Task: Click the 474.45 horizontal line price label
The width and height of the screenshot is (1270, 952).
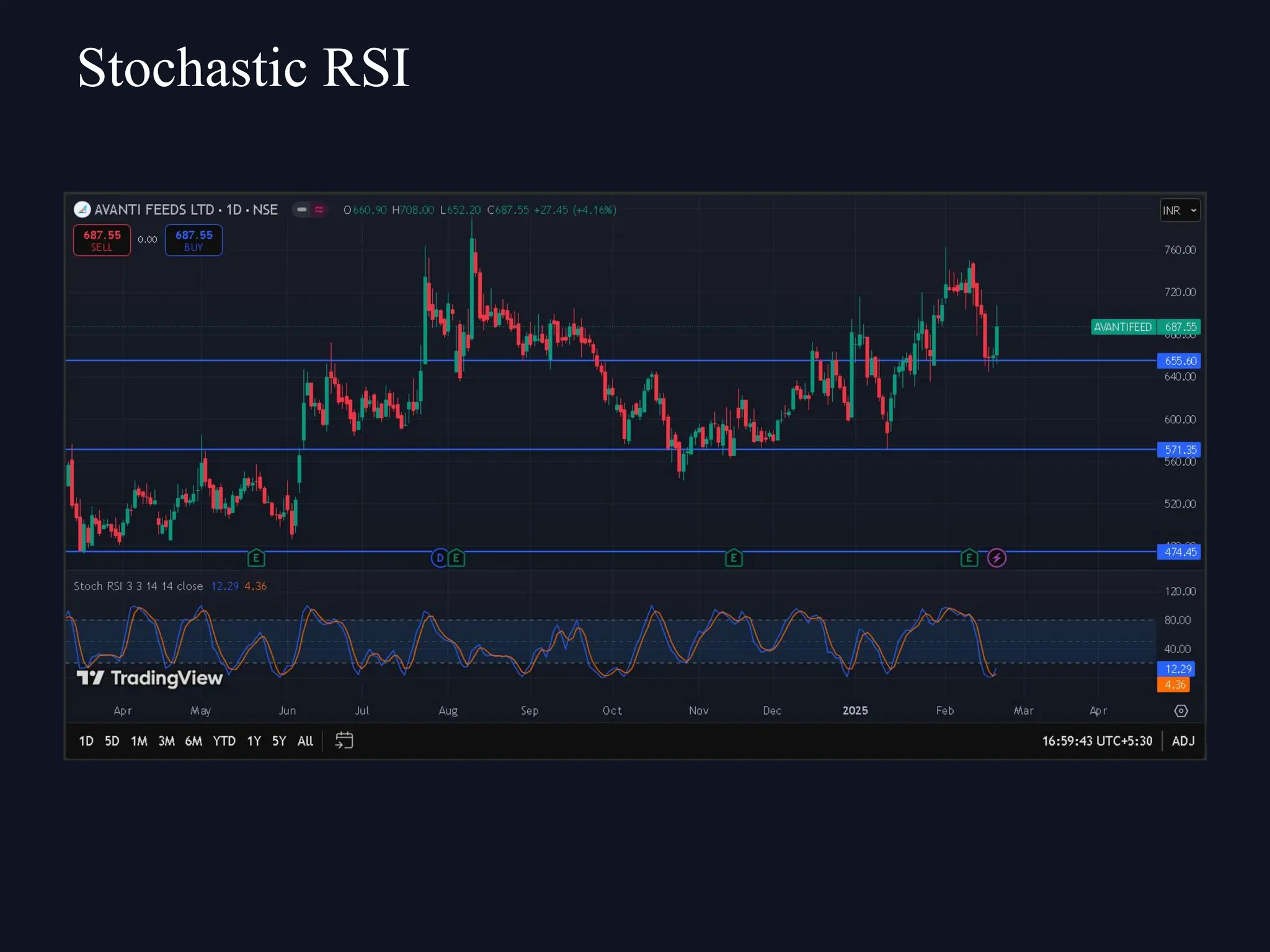Action: tap(1179, 552)
